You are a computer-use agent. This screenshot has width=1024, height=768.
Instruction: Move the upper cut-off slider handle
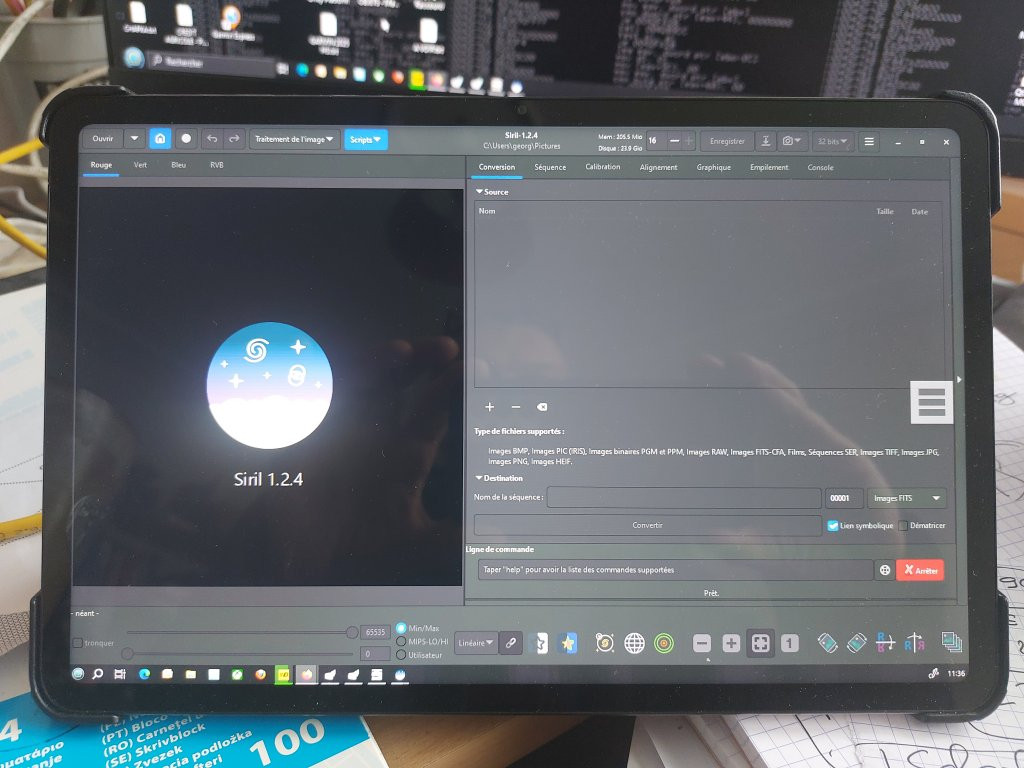coord(352,632)
